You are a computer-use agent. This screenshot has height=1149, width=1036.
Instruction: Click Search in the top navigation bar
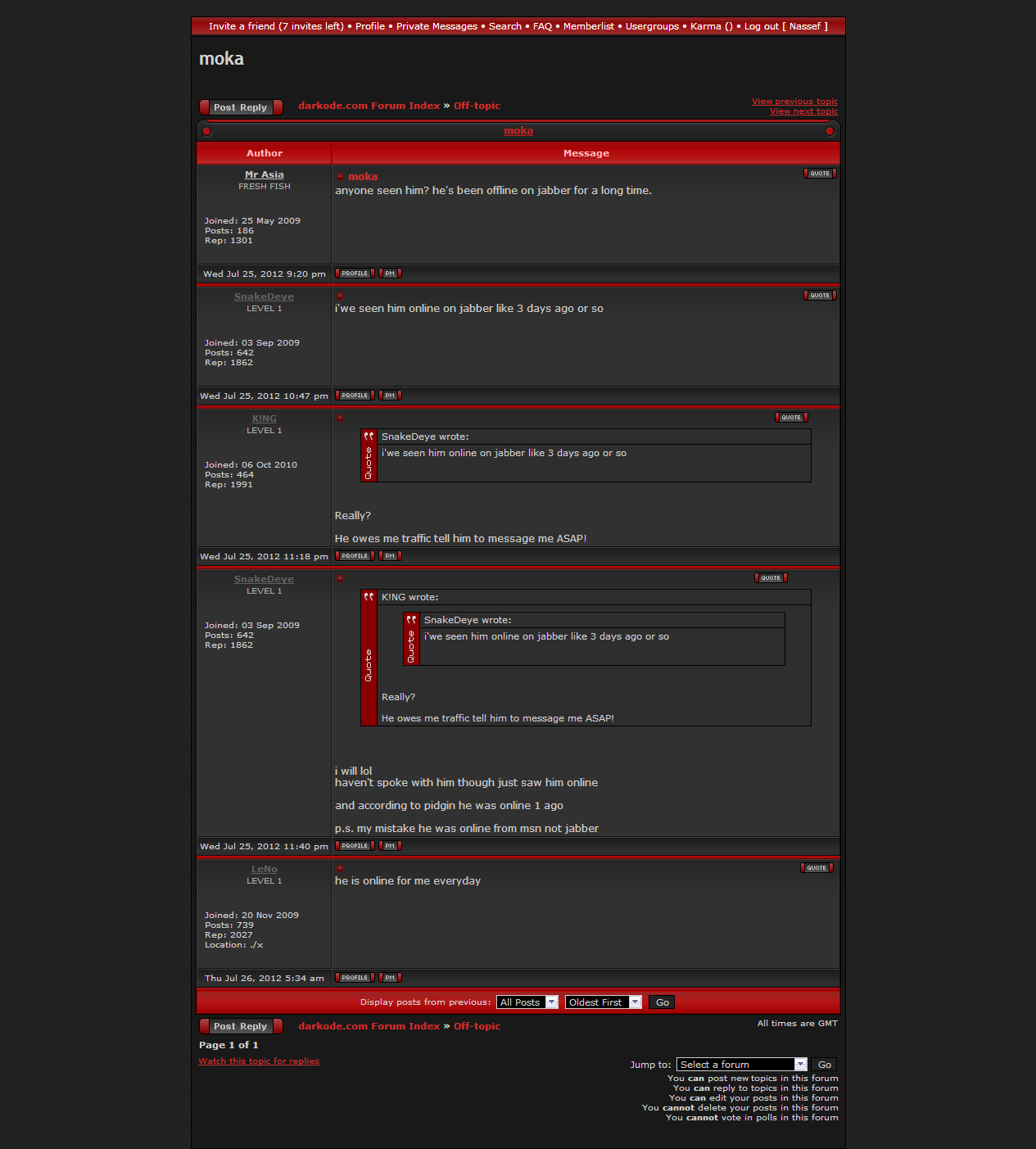(x=504, y=26)
